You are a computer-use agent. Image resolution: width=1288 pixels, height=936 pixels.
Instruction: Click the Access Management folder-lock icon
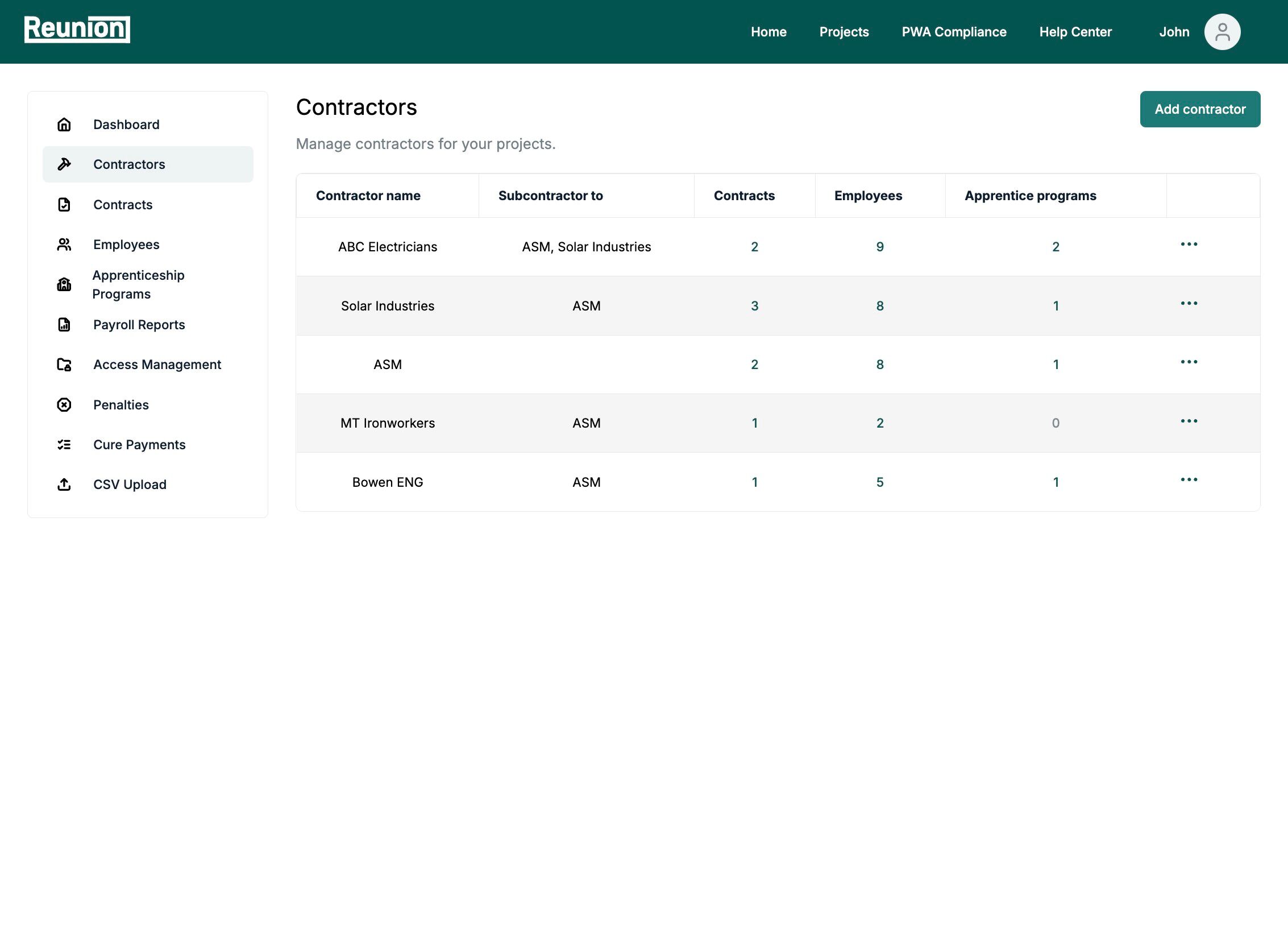(64, 365)
